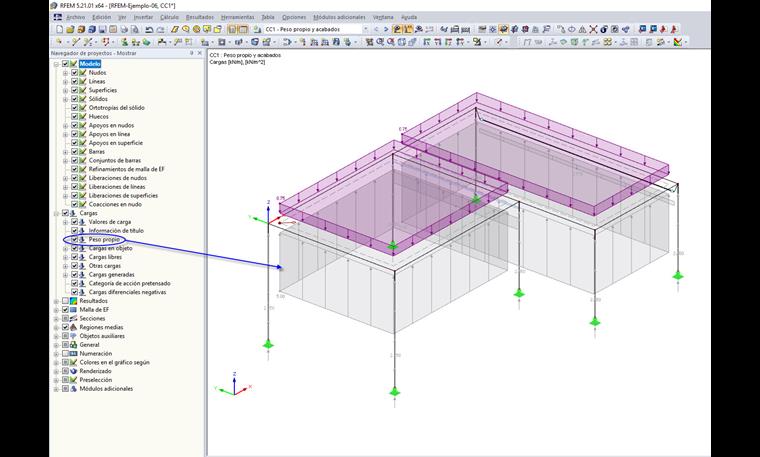This screenshot has width=760, height=457.
Task: Click the Open file folder icon
Action: (x=70, y=30)
